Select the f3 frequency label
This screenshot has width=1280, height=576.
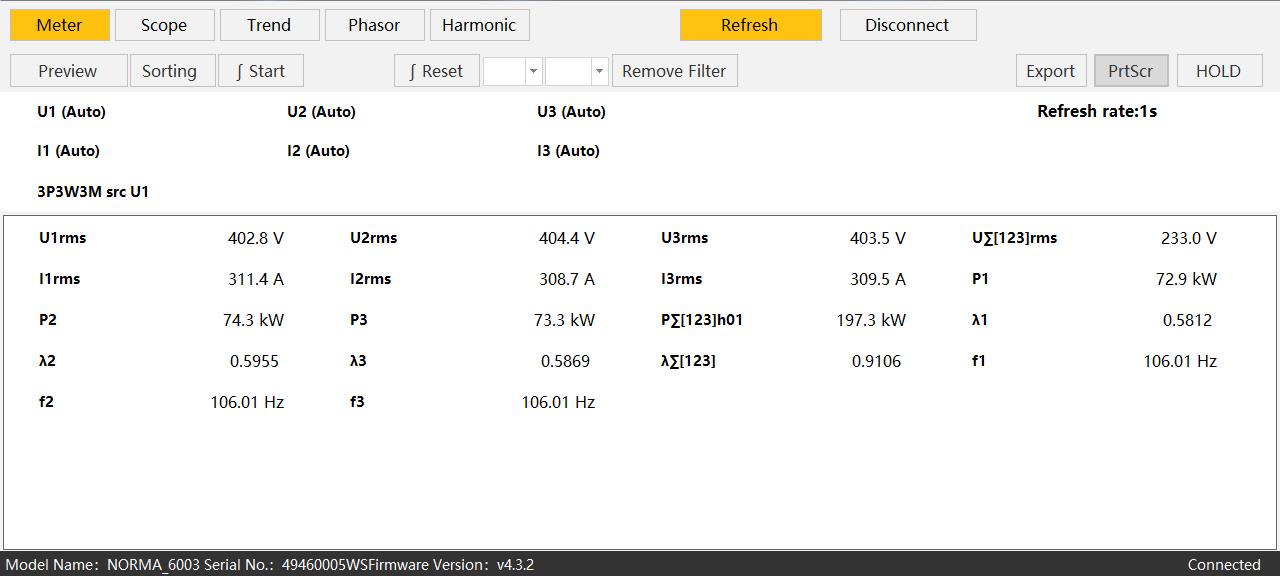(x=357, y=402)
